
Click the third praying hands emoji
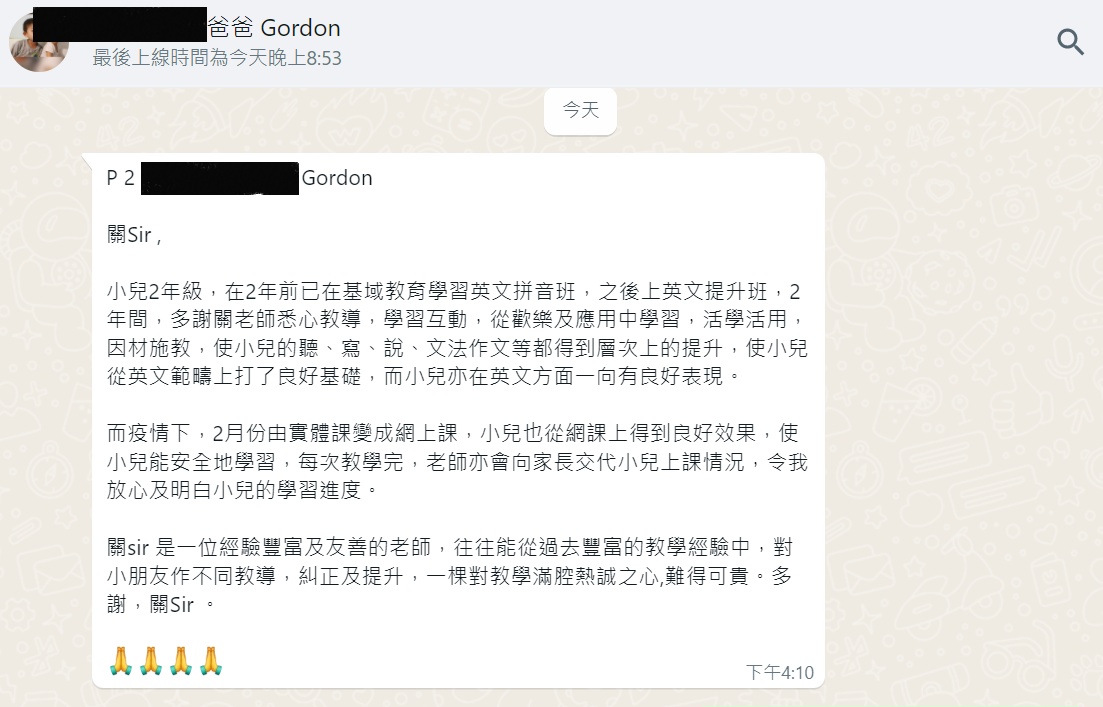(181, 661)
